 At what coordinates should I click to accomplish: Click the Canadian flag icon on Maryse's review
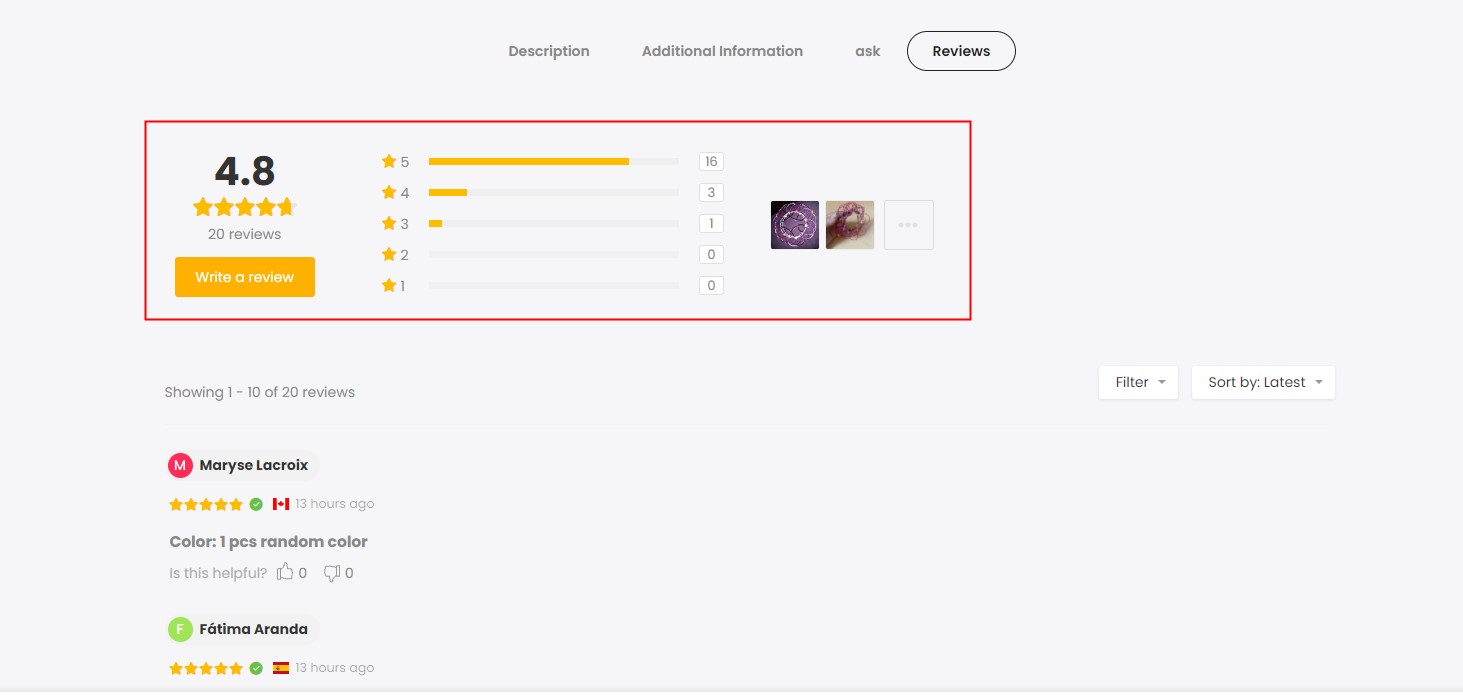281,504
